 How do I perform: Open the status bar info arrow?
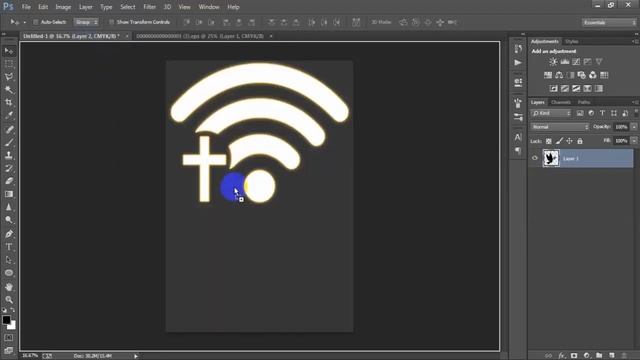tap(136, 356)
